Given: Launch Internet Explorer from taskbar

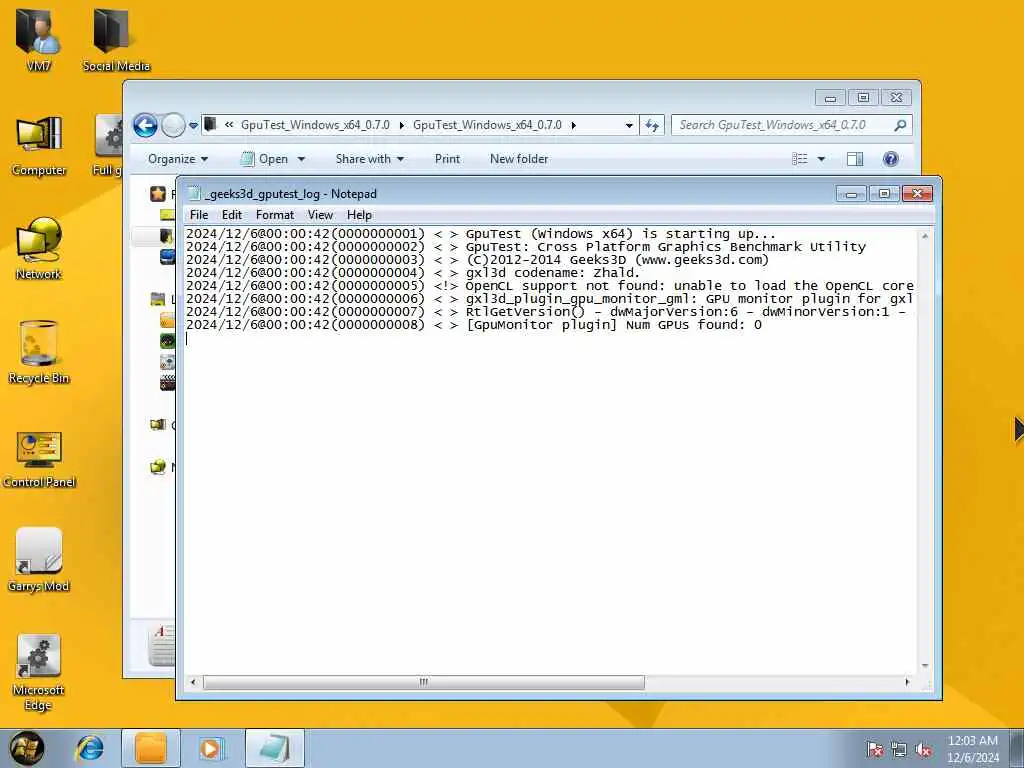Looking at the screenshot, I should coord(89,748).
